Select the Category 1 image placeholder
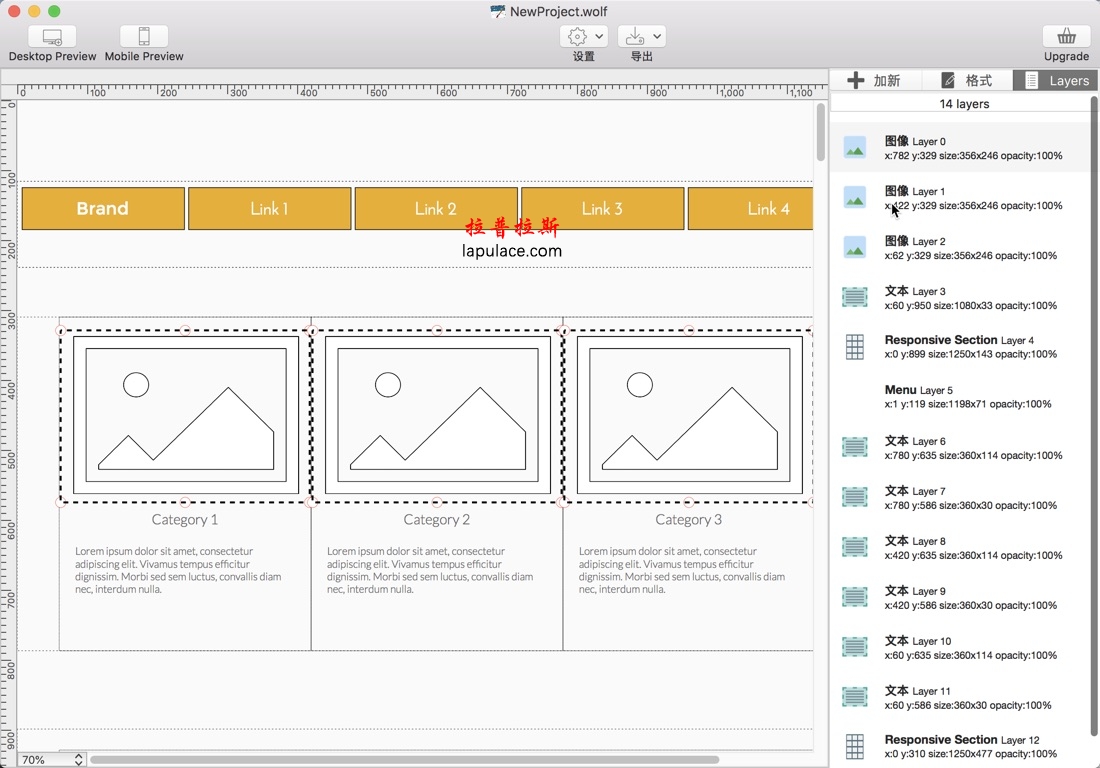The height and width of the screenshot is (768, 1100). tap(185, 416)
